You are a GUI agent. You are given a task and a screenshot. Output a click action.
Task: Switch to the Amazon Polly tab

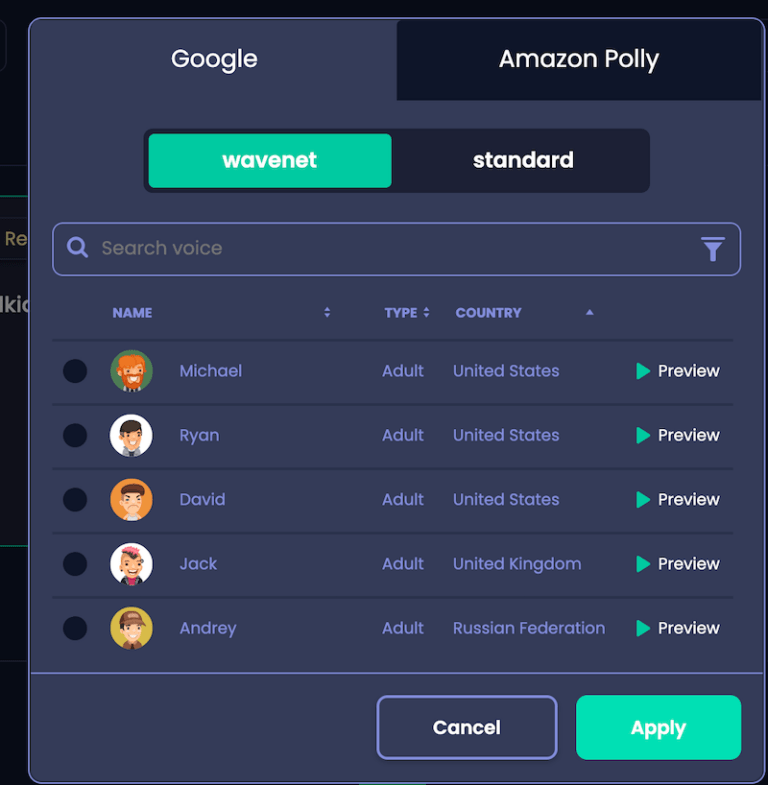[x=579, y=59]
